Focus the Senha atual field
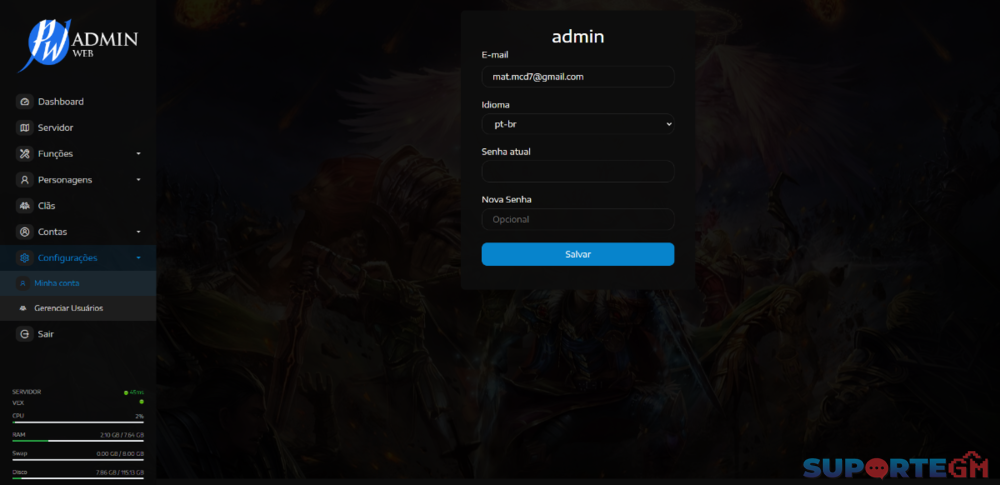The width and height of the screenshot is (1000, 485). click(577, 172)
